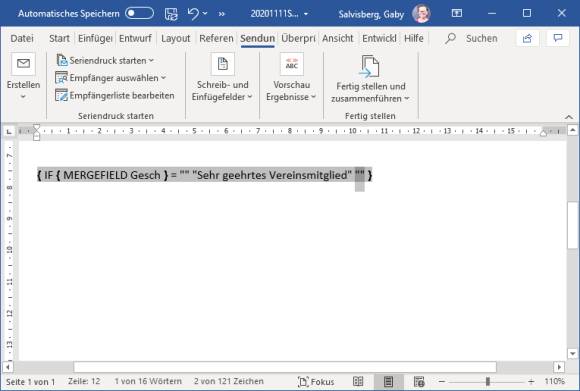
Task: Switch to the Überprüfen tab
Action: tap(298, 38)
